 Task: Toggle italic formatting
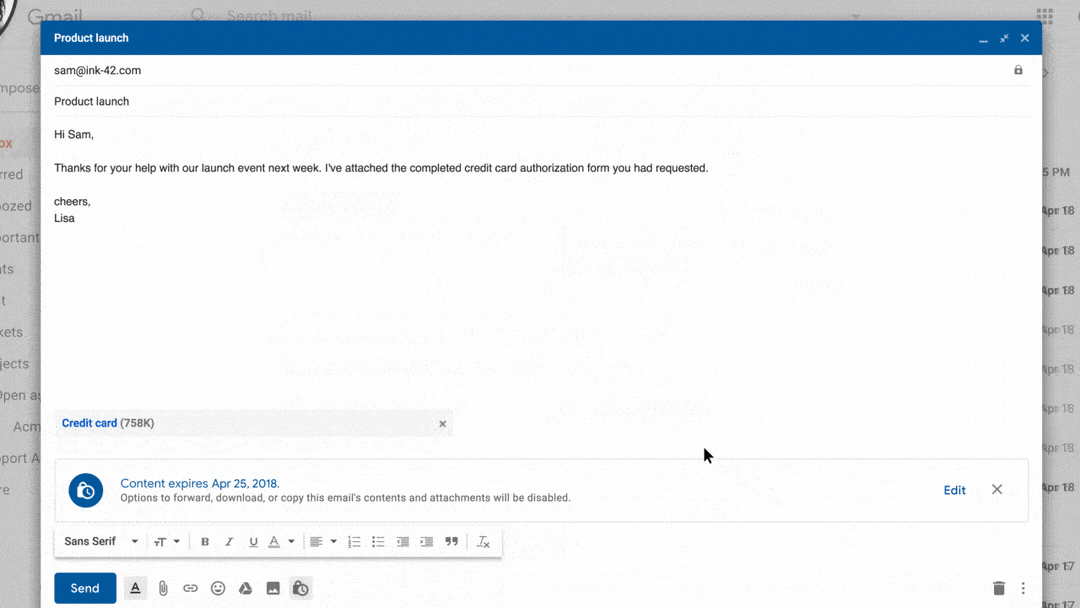[228, 541]
